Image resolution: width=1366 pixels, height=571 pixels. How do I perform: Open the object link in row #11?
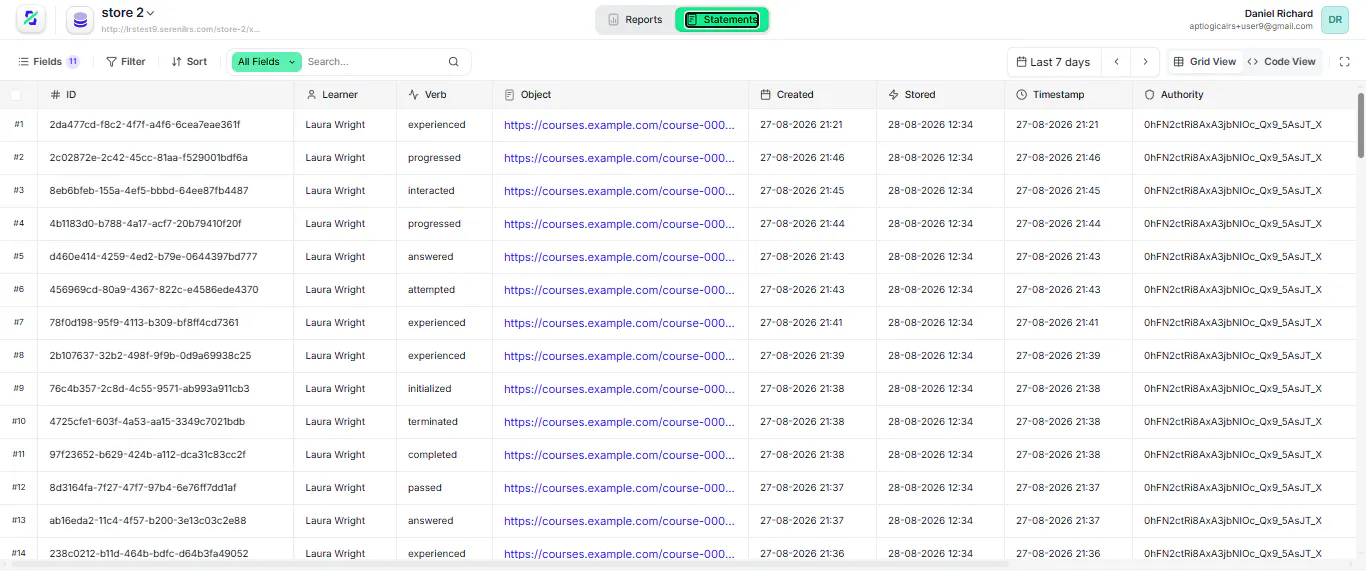(x=619, y=456)
